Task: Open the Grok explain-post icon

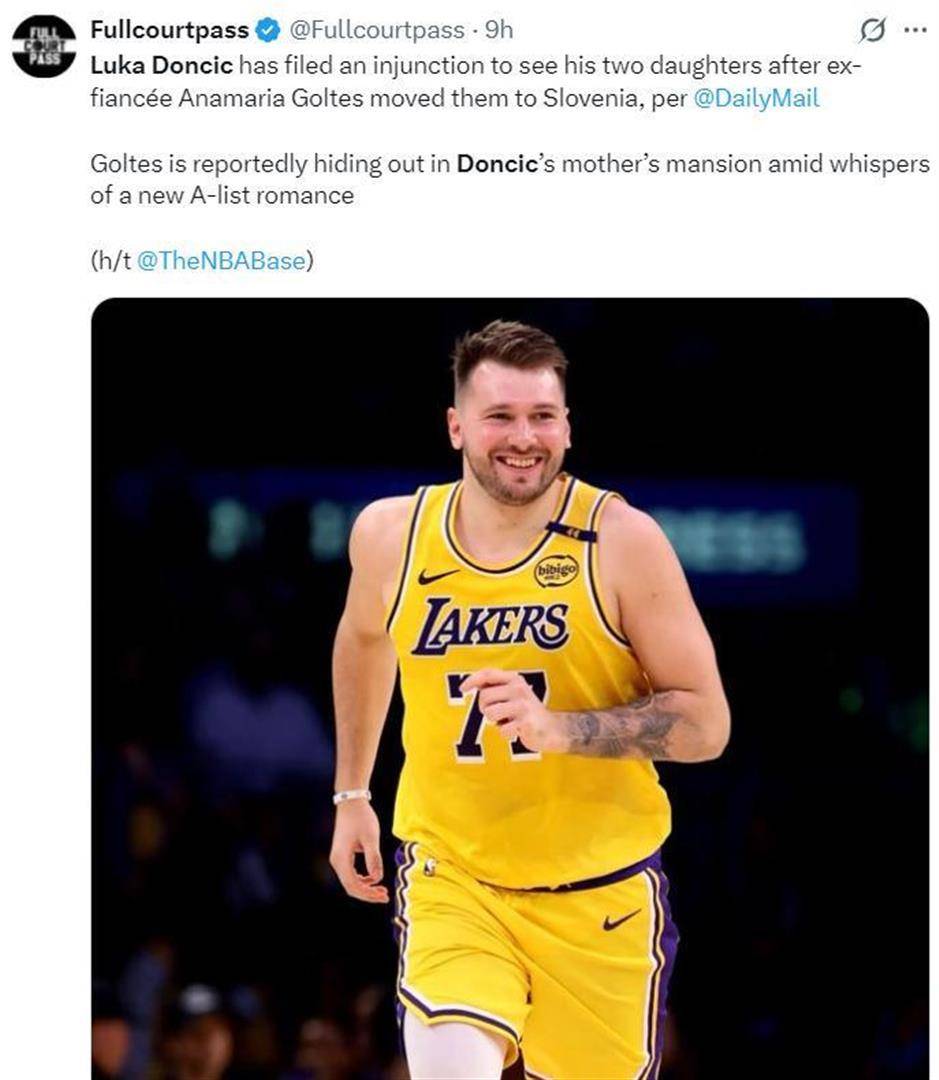Action: click(x=872, y=31)
